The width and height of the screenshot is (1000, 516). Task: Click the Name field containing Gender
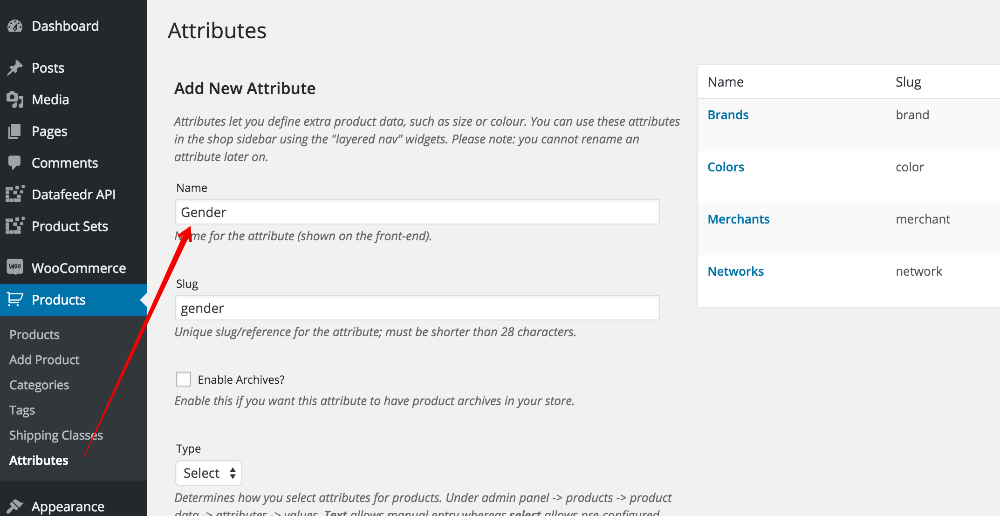417,212
